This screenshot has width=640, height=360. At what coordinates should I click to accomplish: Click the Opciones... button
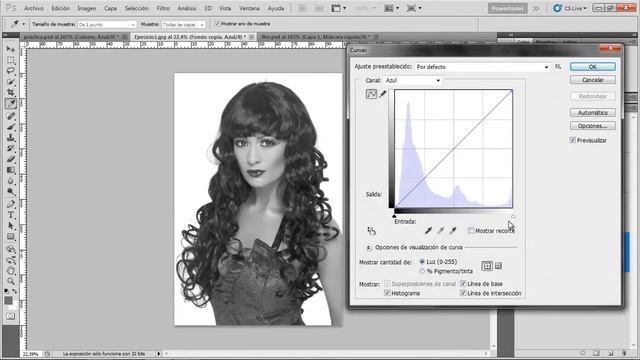coord(593,126)
